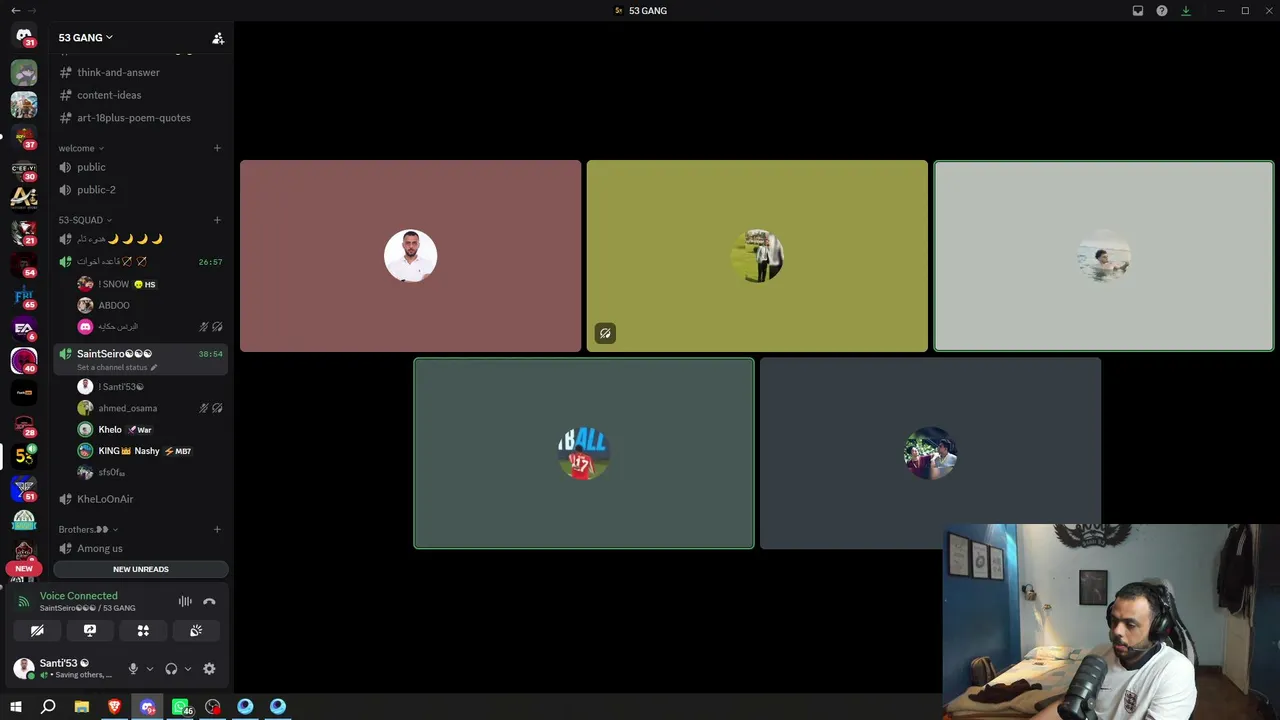Image resolution: width=1280 pixels, height=720 pixels.
Task: Mute the microphone in user panel
Action: pos(133,669)
